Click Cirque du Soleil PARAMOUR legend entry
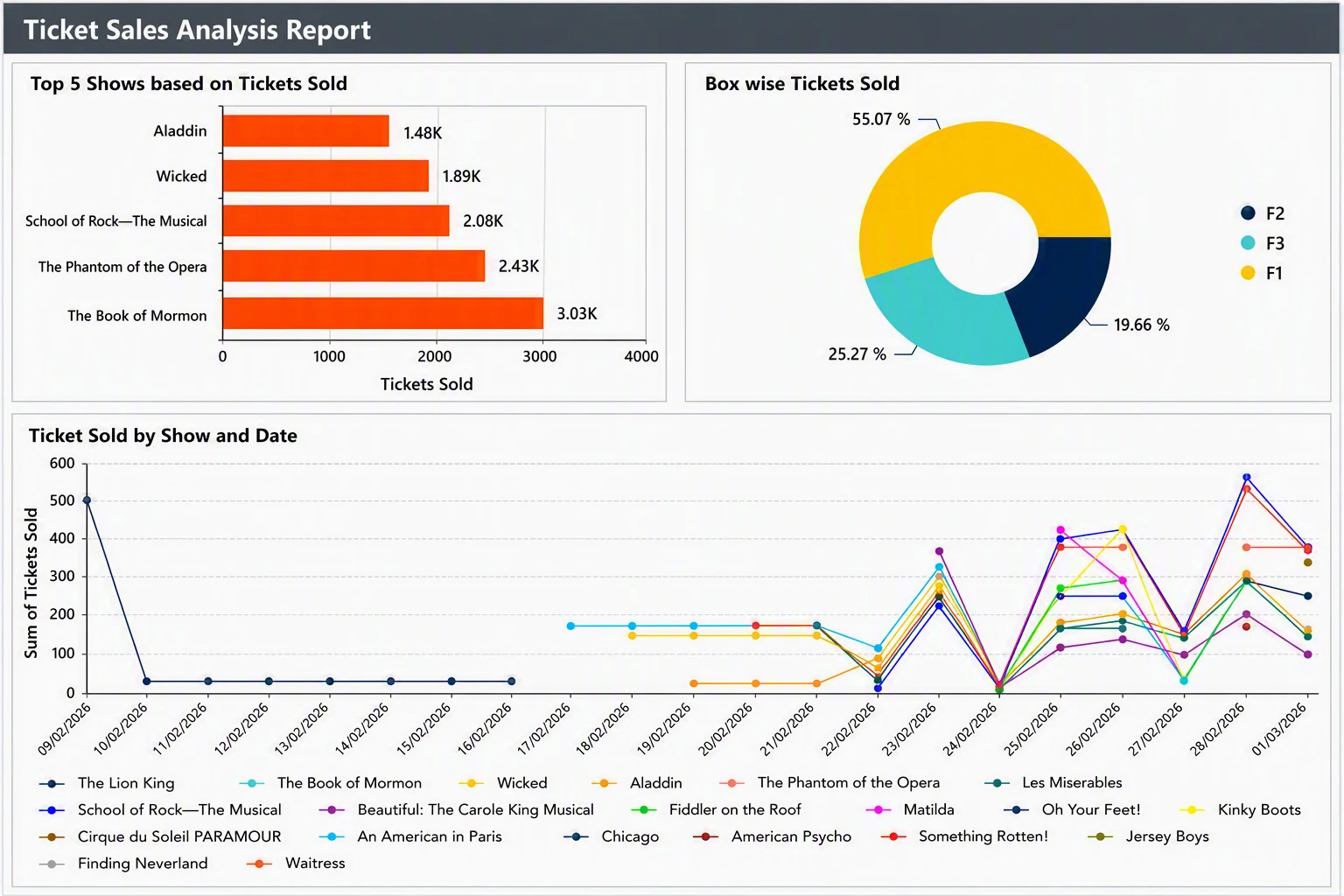This screenshot has width=1344, height=896. click(x=161, y=836)
